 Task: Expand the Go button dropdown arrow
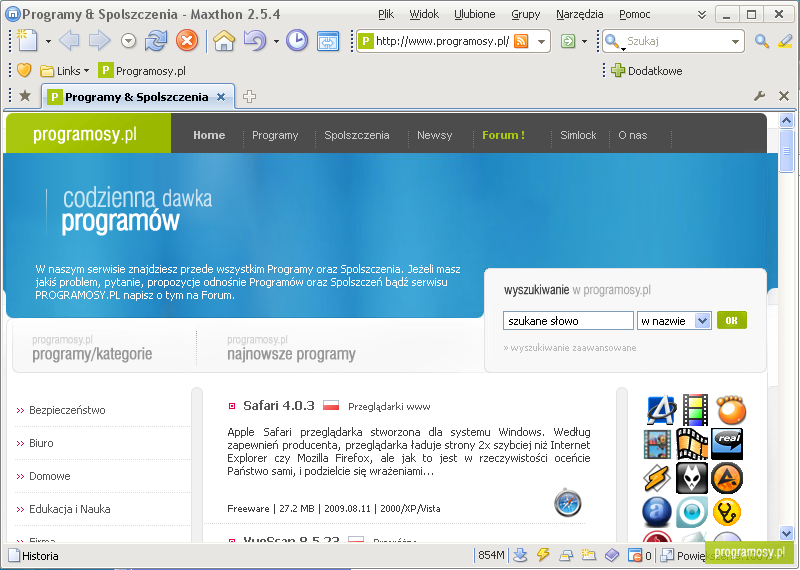click(x=584, y=41)
